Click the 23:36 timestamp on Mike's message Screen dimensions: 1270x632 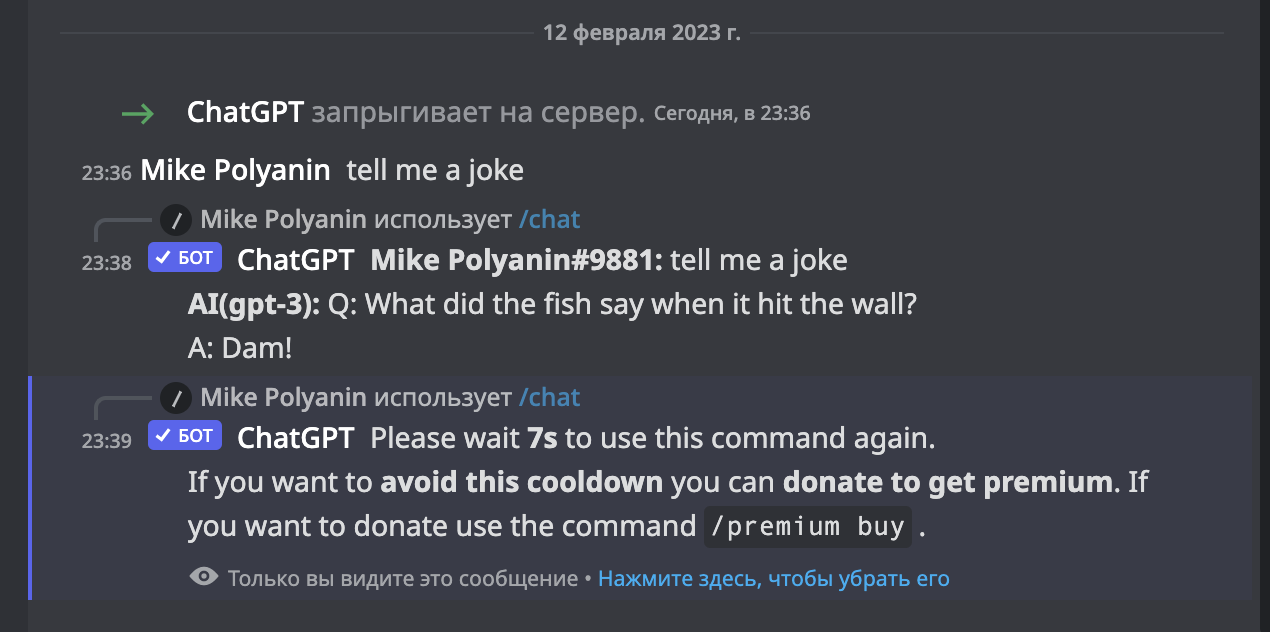point(106,172)
